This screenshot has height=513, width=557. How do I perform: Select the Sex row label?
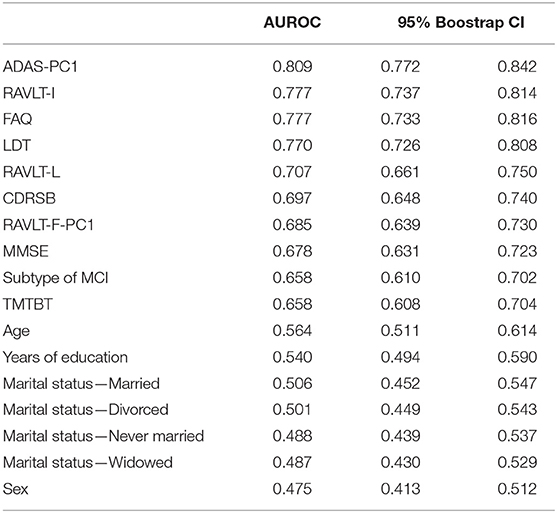(x=15, y=489)
